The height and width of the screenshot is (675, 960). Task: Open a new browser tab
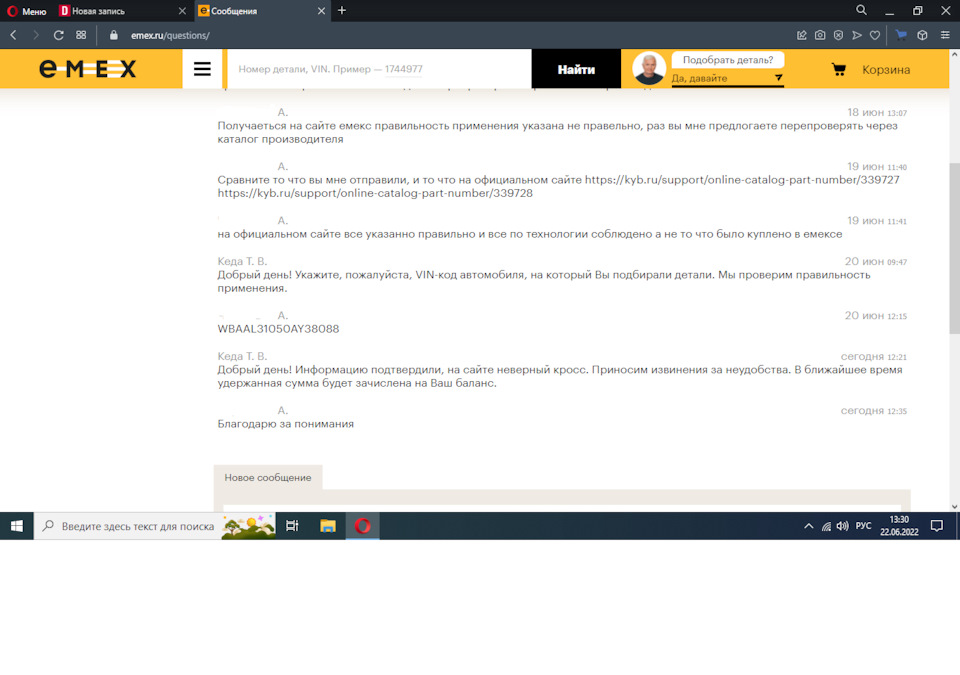tap(342, 10)
